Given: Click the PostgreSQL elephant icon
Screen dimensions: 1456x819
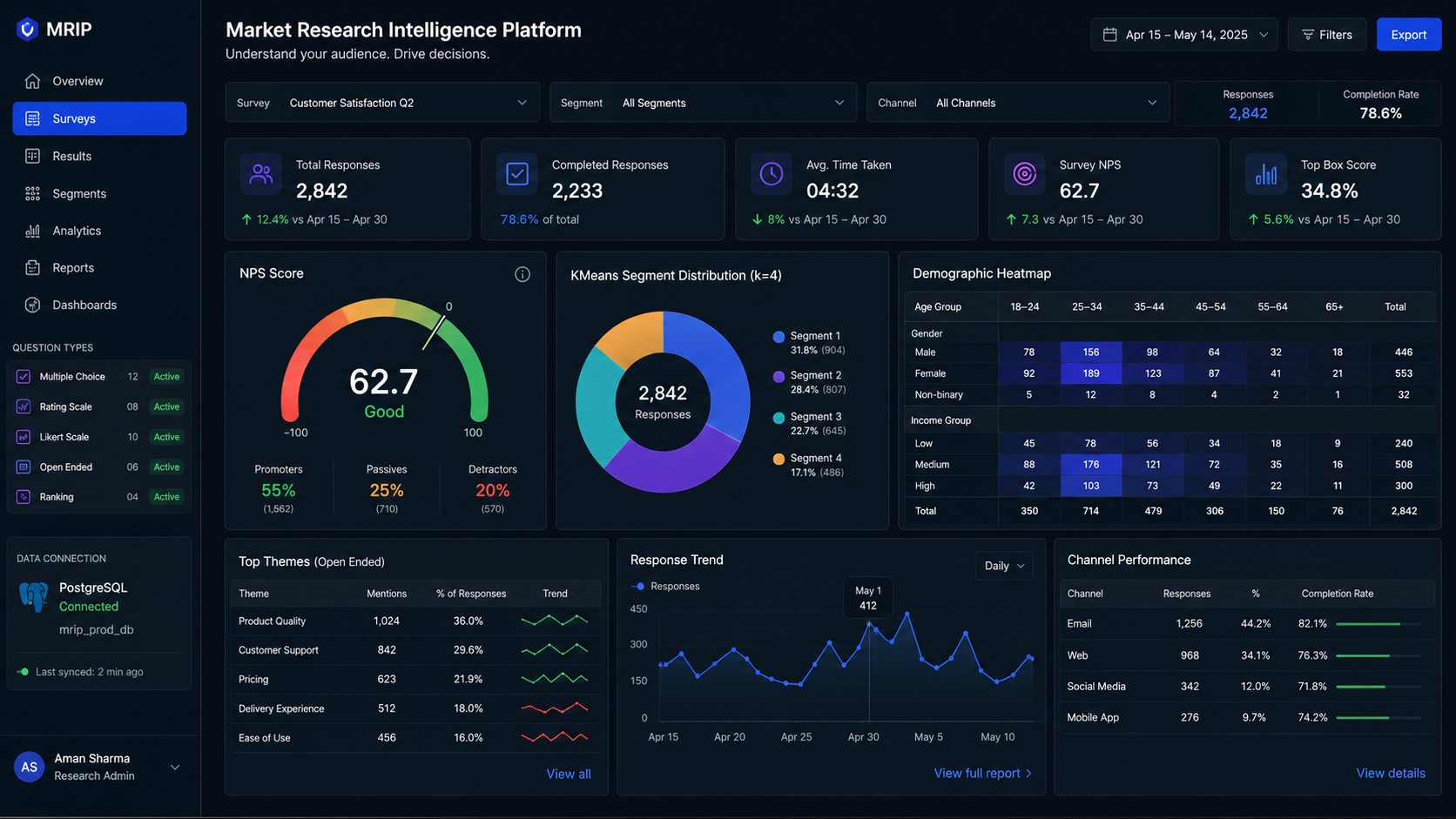Looking at the screenshot, I should 34,597.
